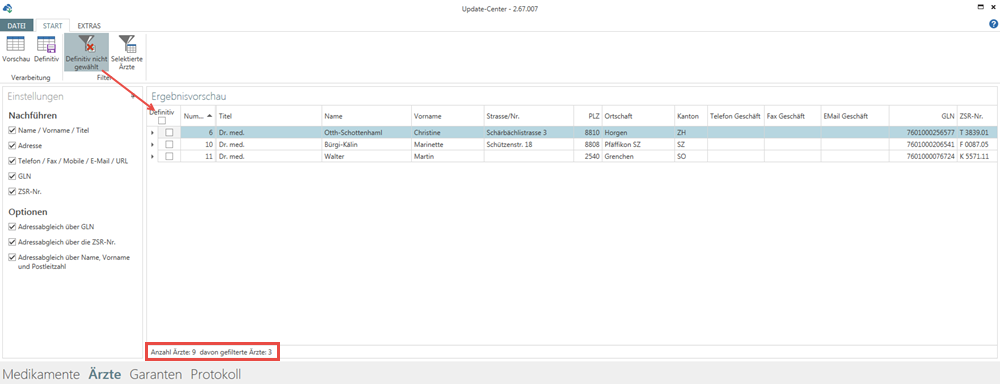Toggle the ZSR-Nr. checkbox under Nachführen

[x=12, y=191]
